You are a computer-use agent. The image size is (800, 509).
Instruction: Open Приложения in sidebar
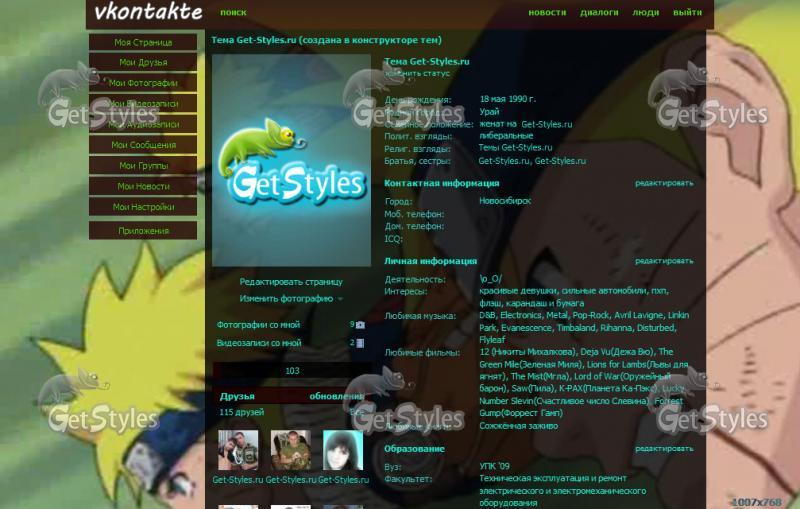(x=143, y=231)
